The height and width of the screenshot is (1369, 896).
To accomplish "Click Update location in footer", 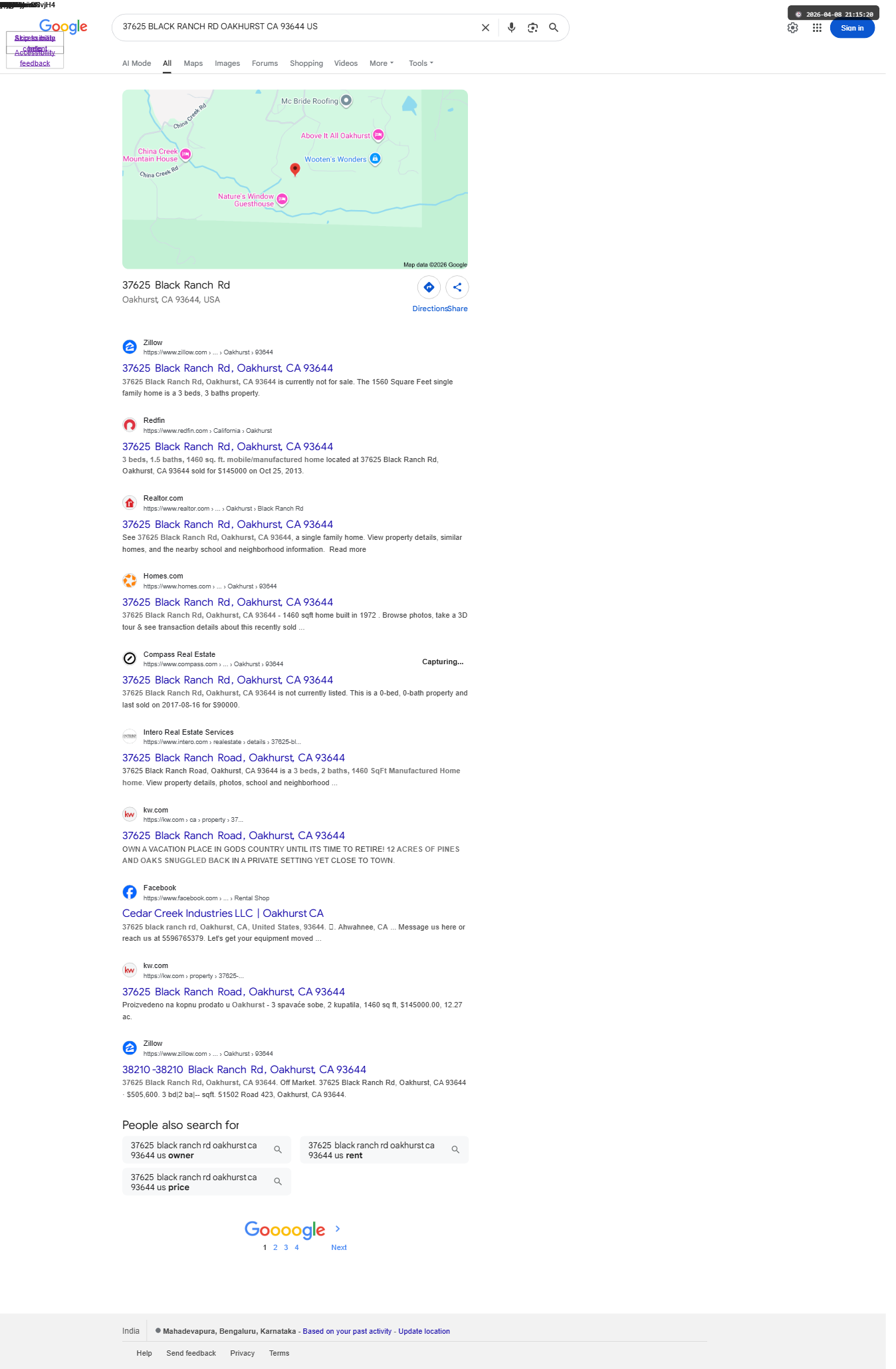I will click(x=424, y=1331).
